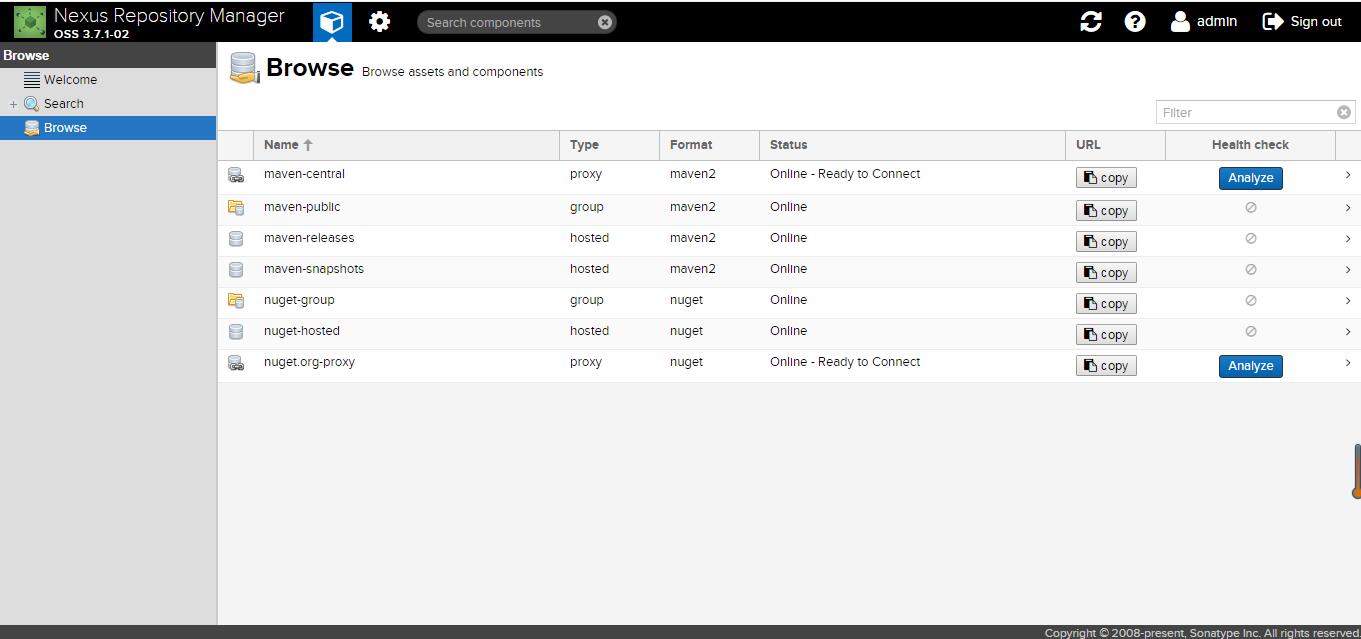Clear the Filter field
Image resolution: width=1361 pixels, height=639 pixels.
coord(1344,112)
